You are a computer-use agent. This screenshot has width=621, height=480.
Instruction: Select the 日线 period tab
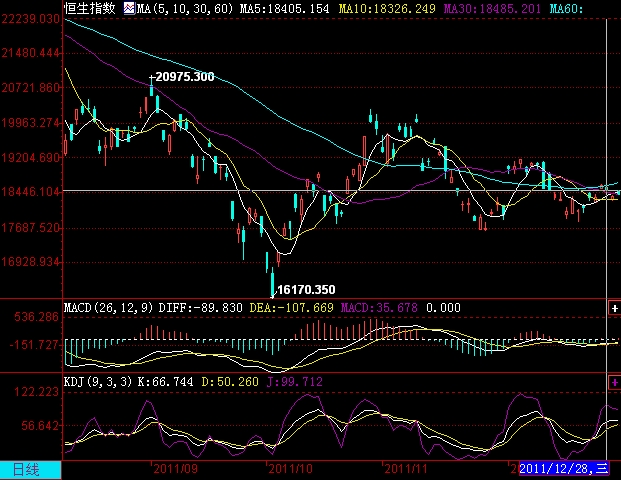pos(30,470)
